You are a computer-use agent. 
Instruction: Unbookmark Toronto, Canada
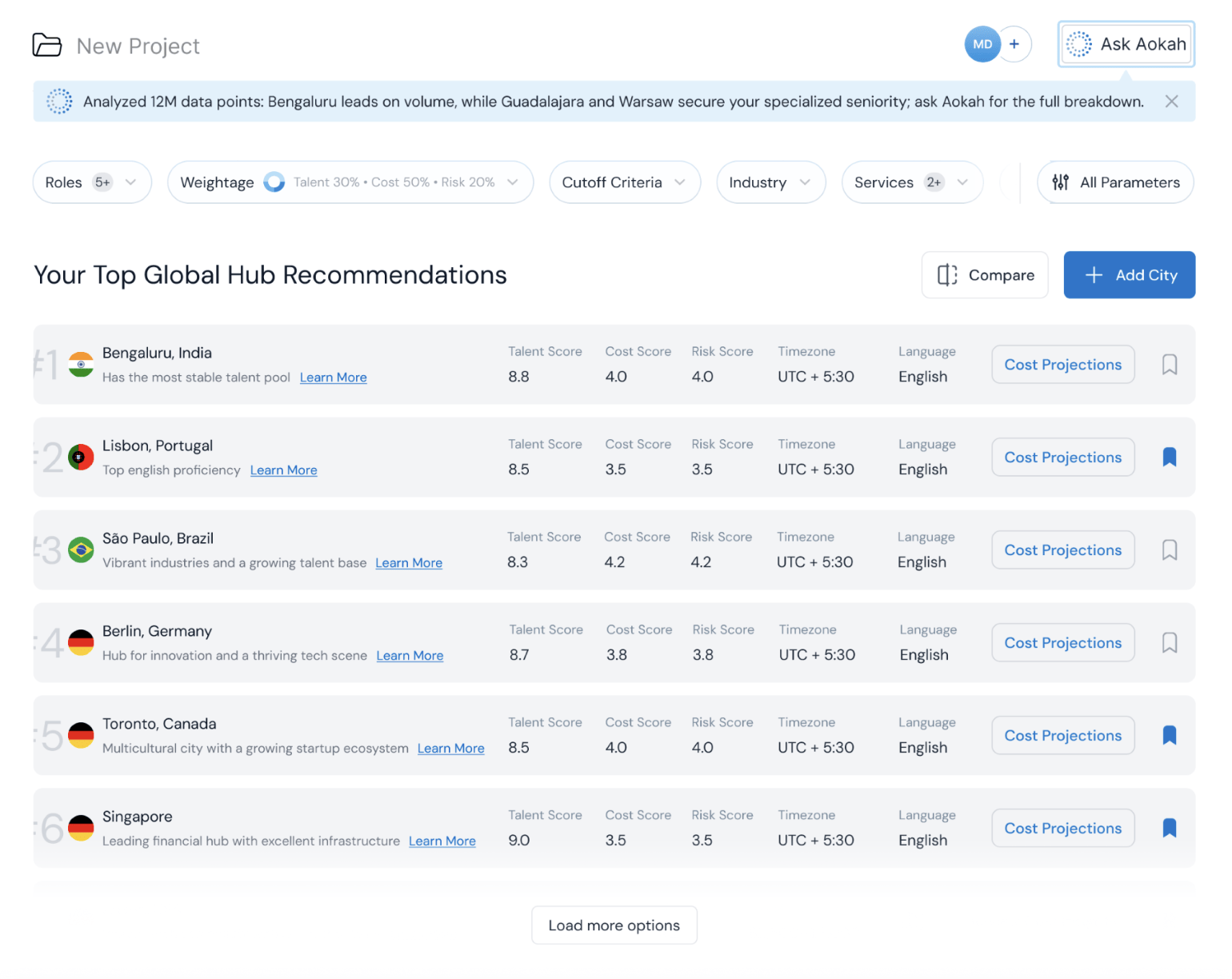click(1170, 736)
